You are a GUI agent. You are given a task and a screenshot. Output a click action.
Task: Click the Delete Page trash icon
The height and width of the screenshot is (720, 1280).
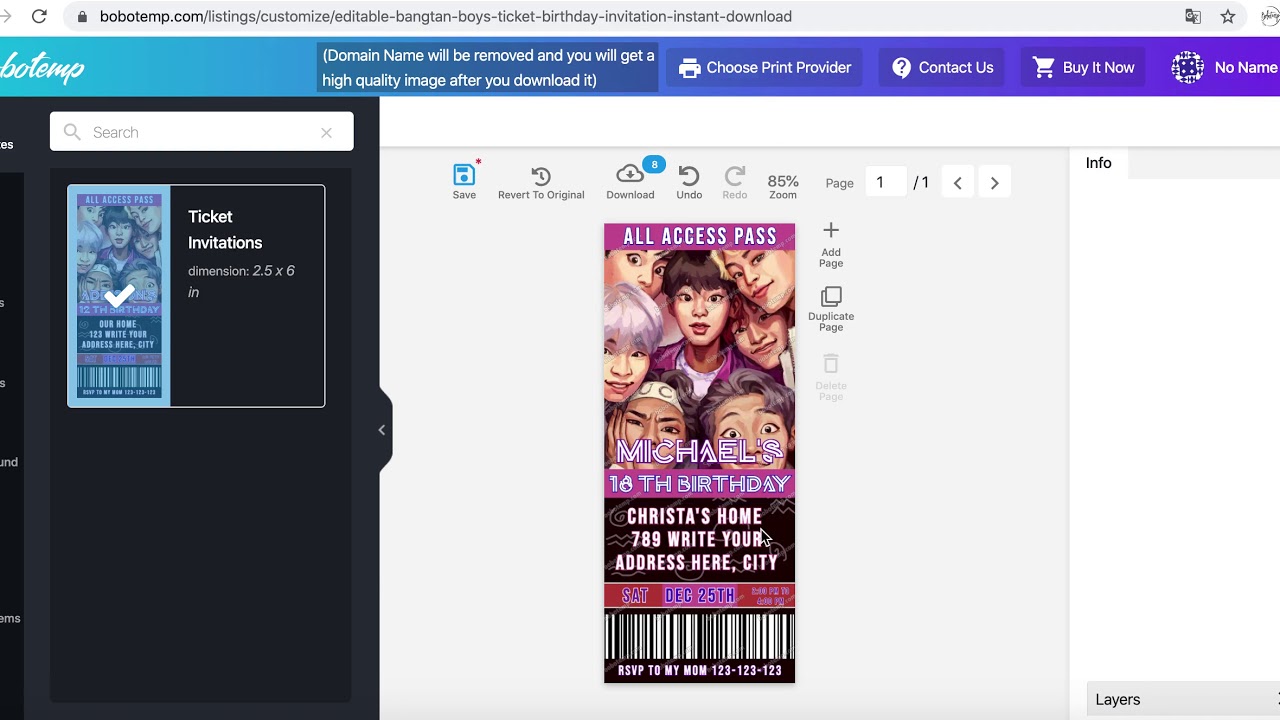pyautogui.click(x=831, y=363)
